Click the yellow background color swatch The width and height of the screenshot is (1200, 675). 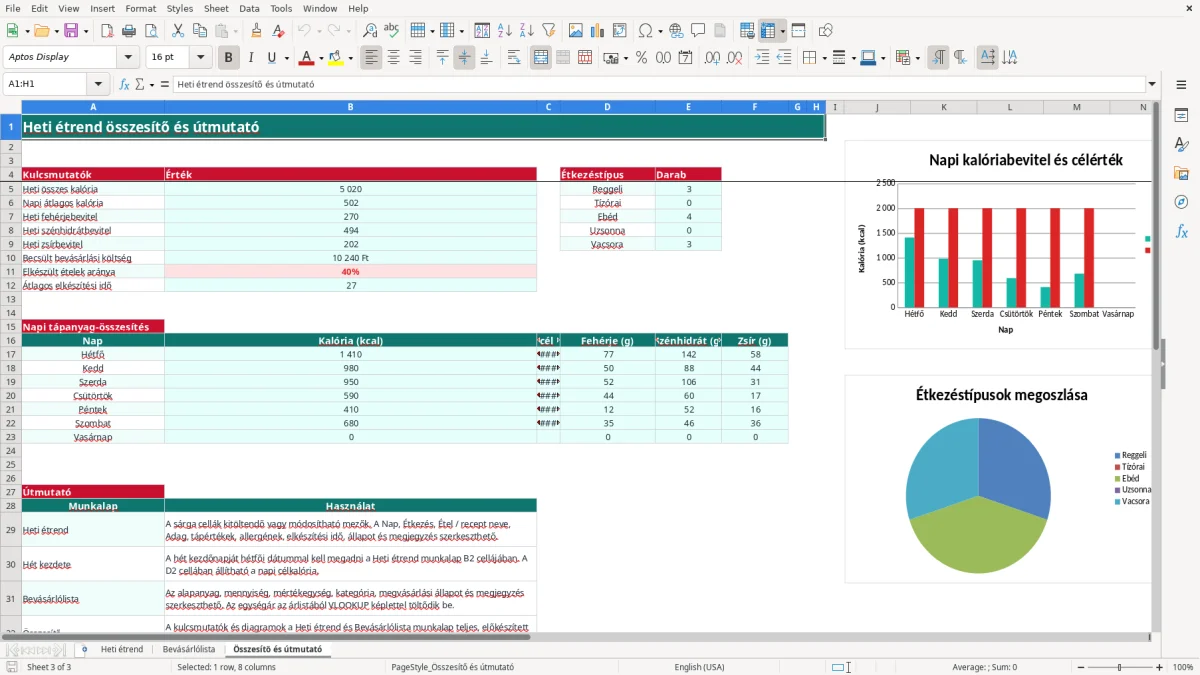pos(336,58)
